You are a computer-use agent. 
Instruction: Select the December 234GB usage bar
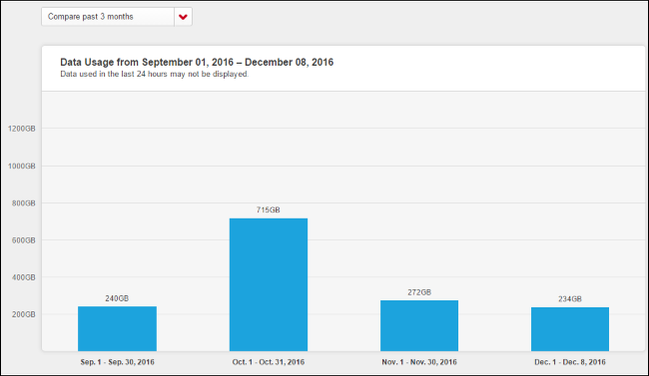click(x=570, y=329)
